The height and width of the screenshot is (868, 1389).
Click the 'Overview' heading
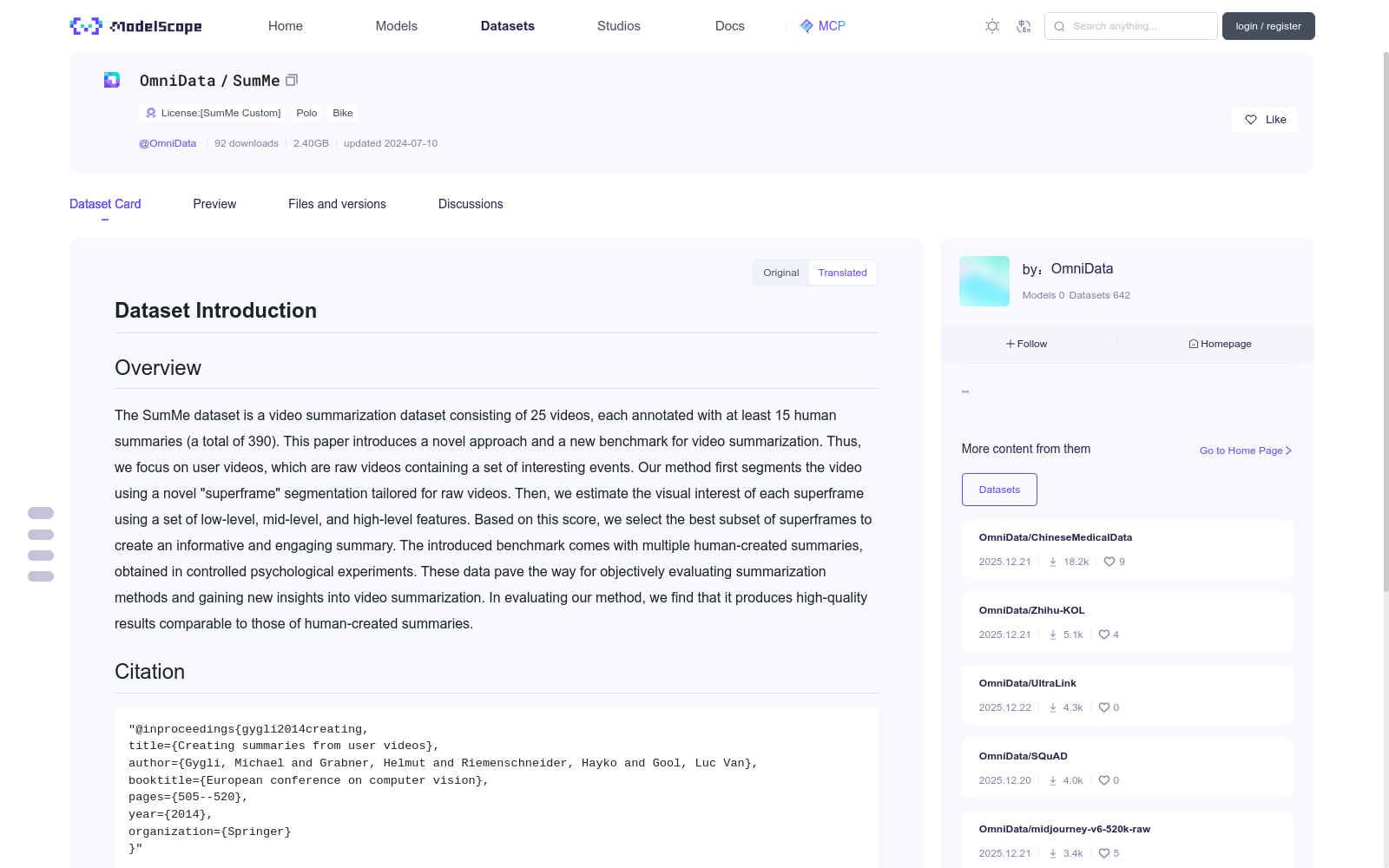click(x=158, y=368)
